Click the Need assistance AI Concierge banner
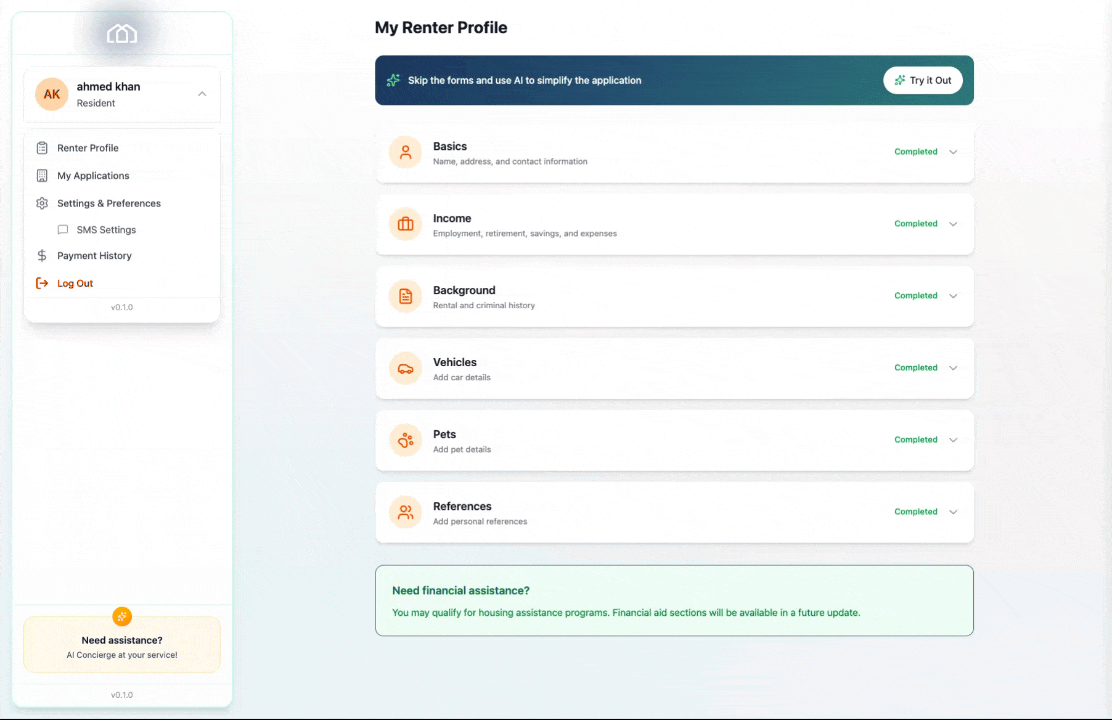 pos(122,644)
